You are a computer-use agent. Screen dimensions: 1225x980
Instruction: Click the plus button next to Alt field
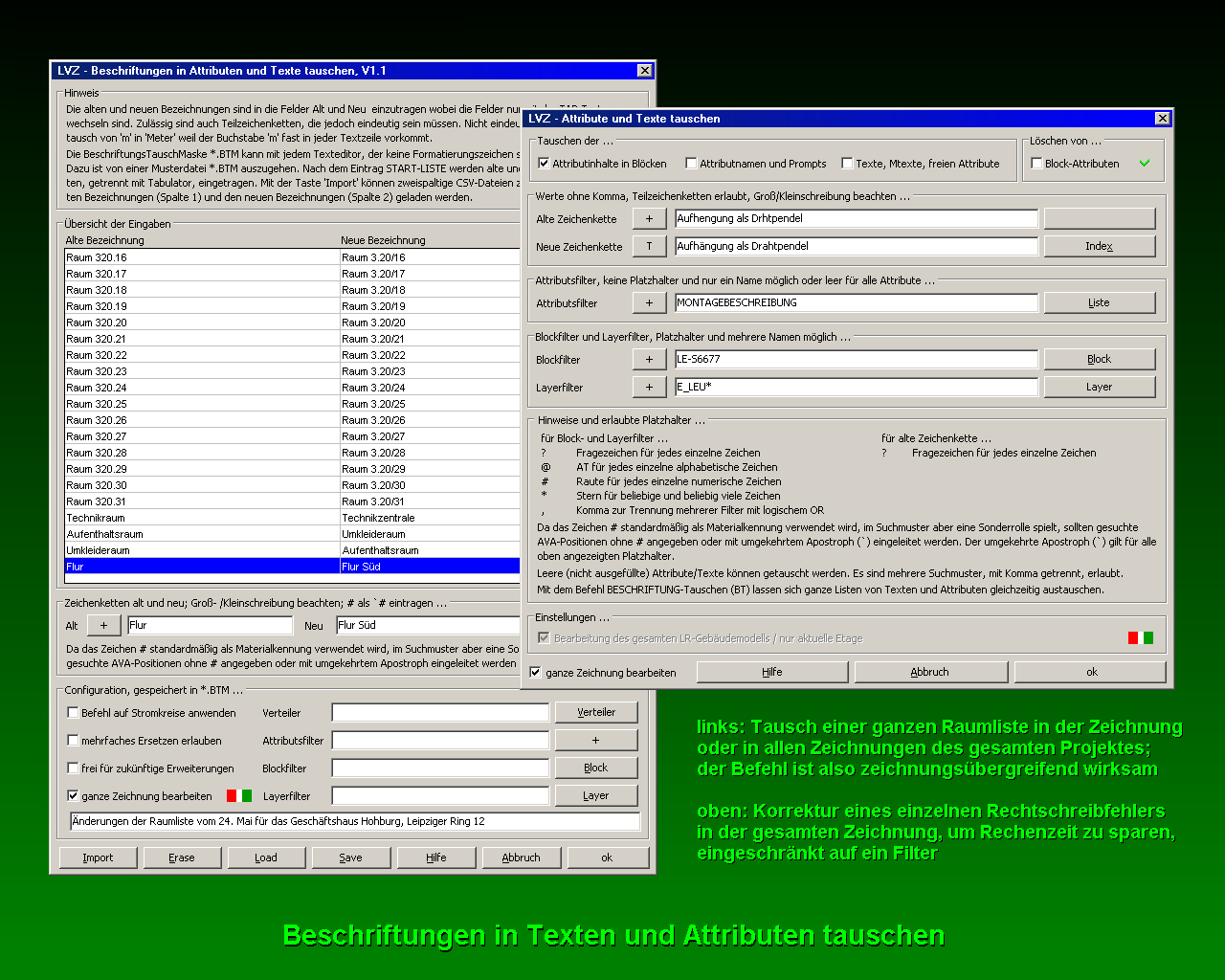(x=103, y=626)
